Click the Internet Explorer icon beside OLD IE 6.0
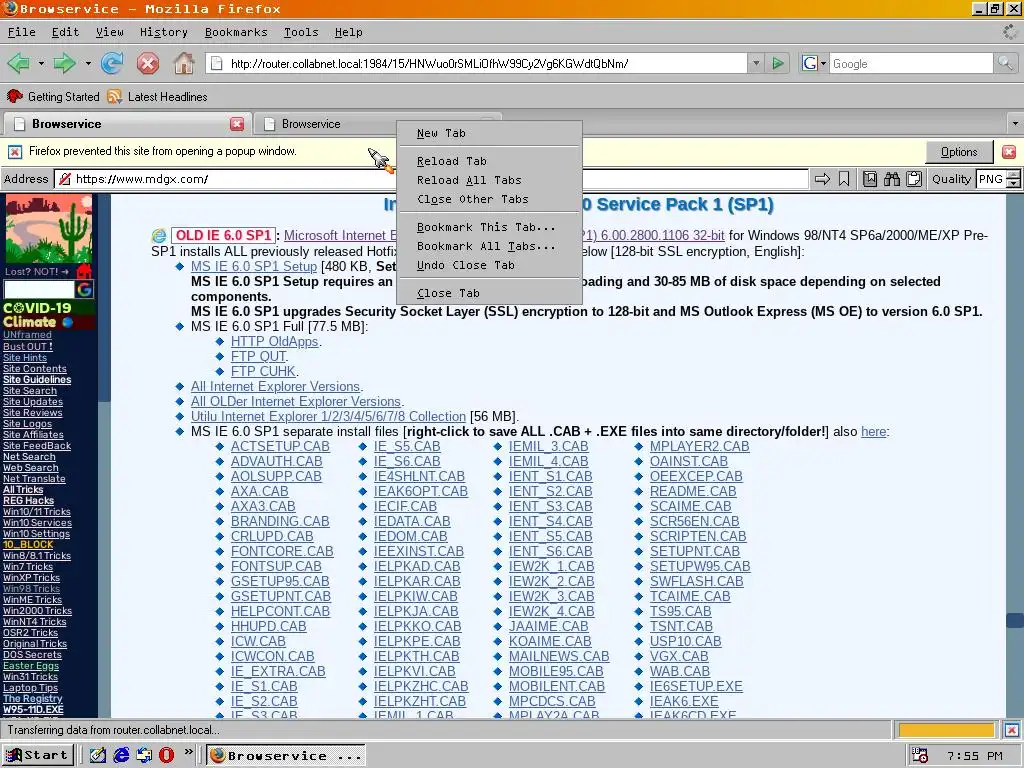Image resolution: width=1024 pixels, height=768 pixels. 159,236
